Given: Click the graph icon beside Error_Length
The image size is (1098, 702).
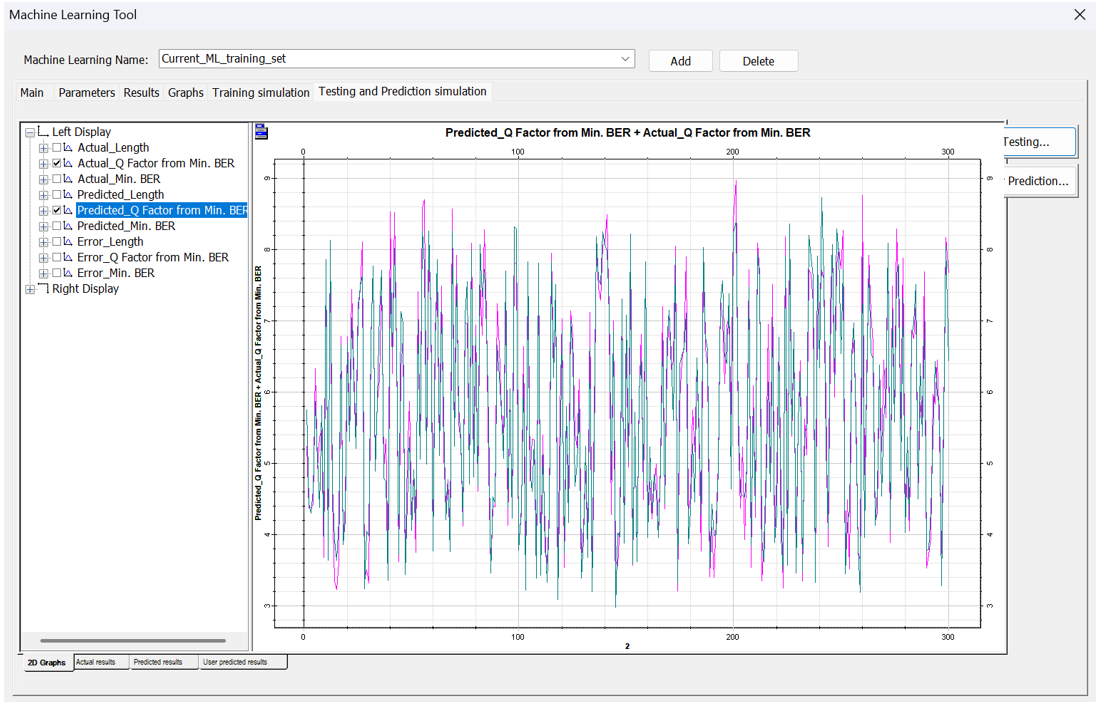Looking at the screenshot, I should point(68,242).
